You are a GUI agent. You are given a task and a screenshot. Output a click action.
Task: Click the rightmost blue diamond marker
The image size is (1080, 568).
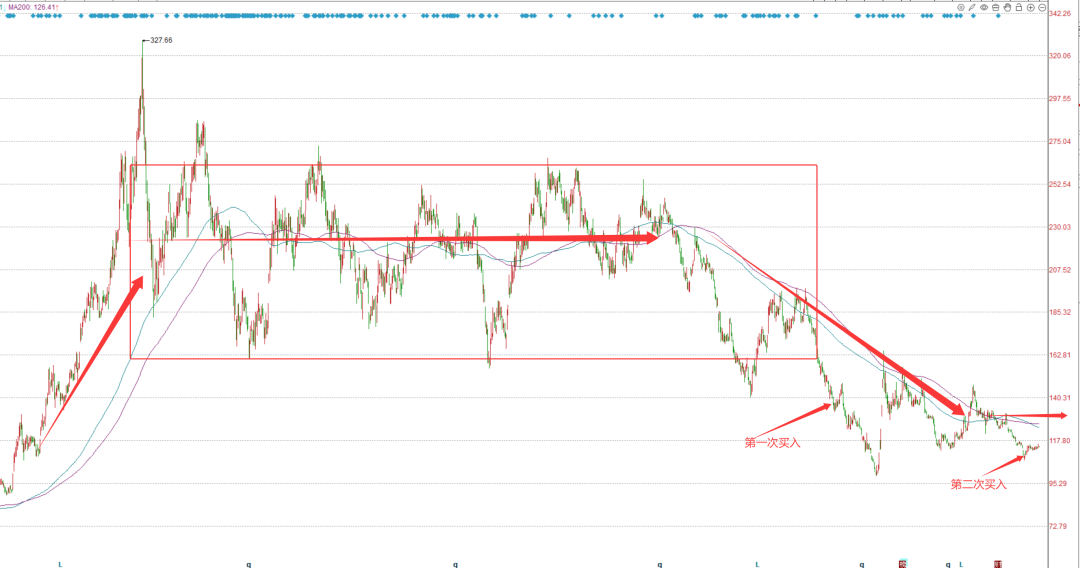[998, 16]
